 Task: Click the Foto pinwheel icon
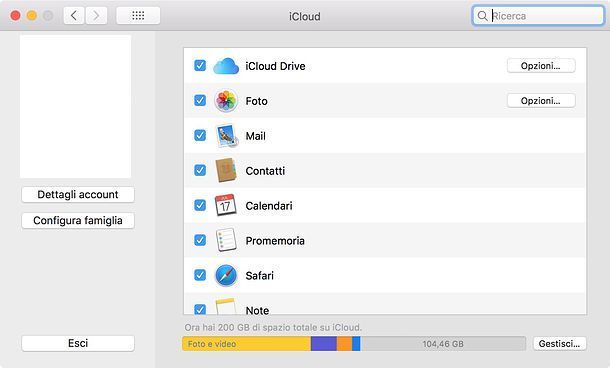pyautogui.click(x=226, y=101)
